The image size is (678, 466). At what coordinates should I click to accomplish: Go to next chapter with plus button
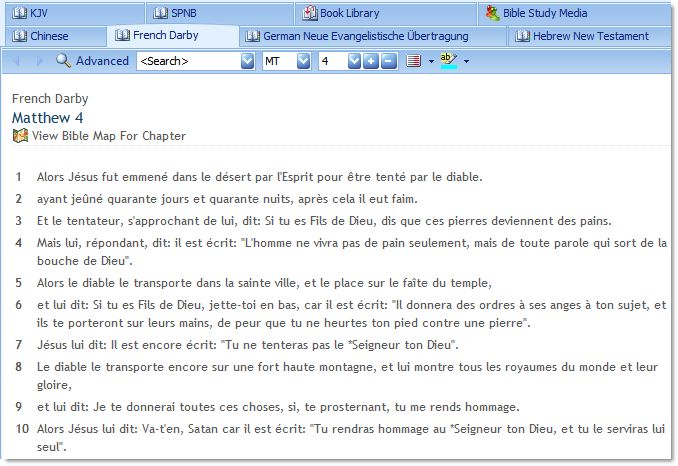(371, 61)
